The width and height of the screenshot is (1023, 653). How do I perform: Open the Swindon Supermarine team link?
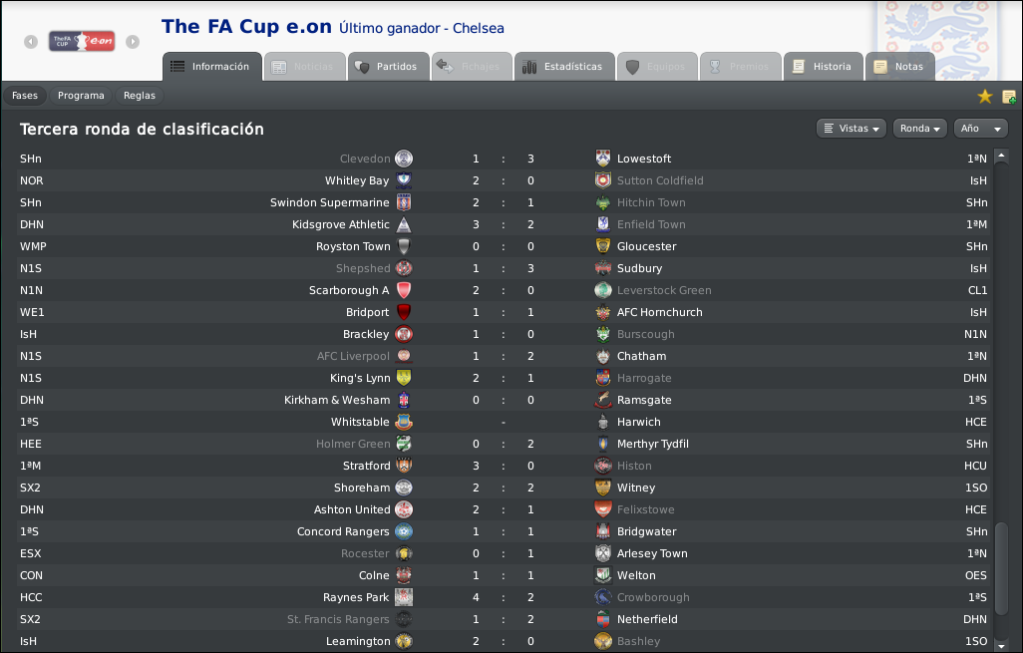(x=329, y=203)
